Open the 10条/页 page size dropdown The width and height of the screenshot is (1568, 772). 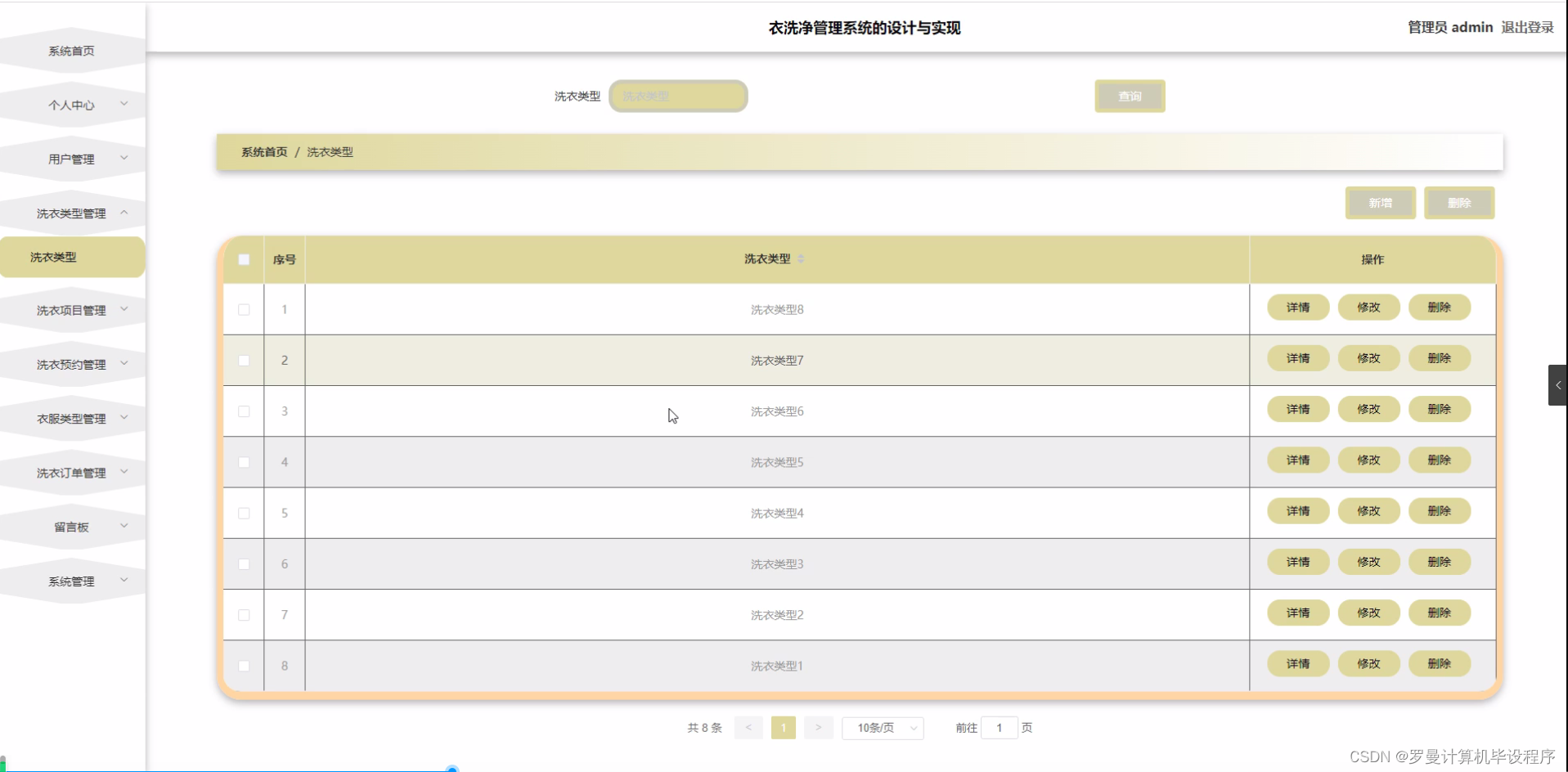tap(883, 727)
